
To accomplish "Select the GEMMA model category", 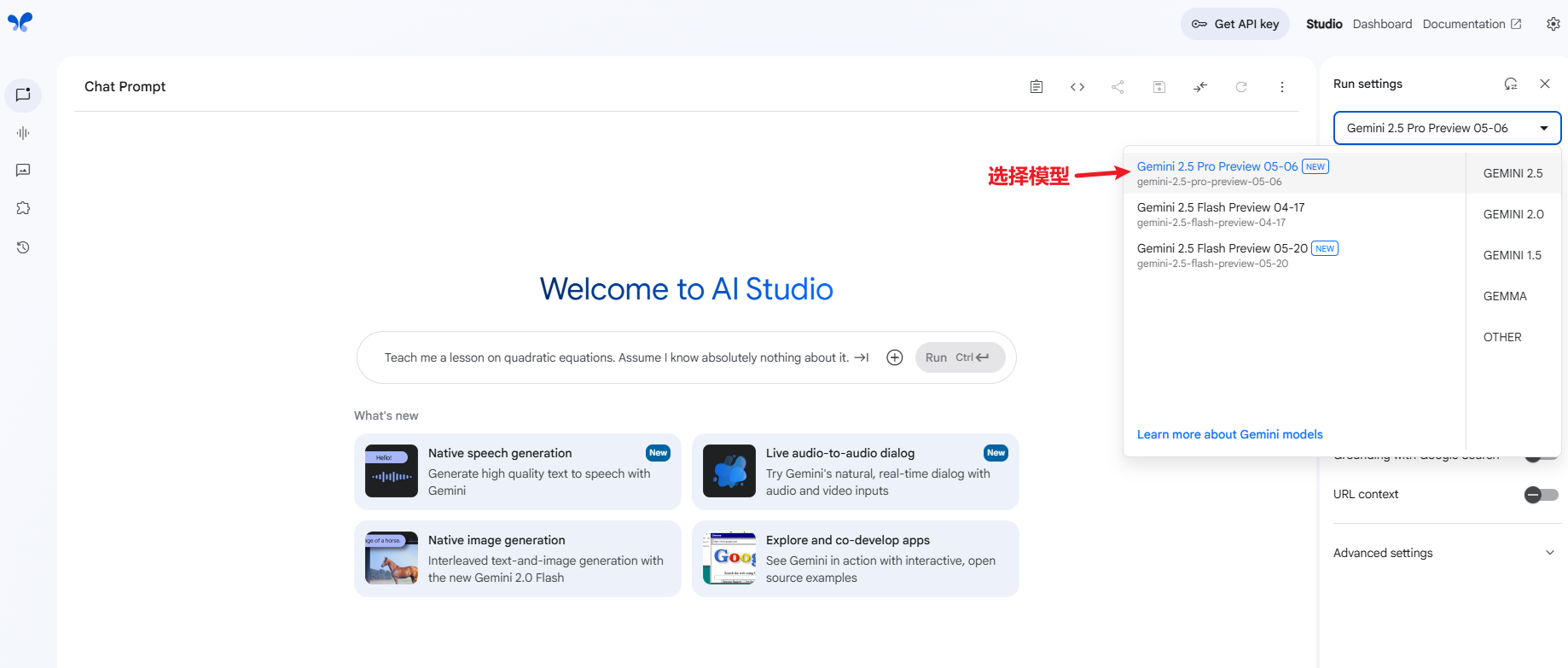I will tap(1504, 296).
